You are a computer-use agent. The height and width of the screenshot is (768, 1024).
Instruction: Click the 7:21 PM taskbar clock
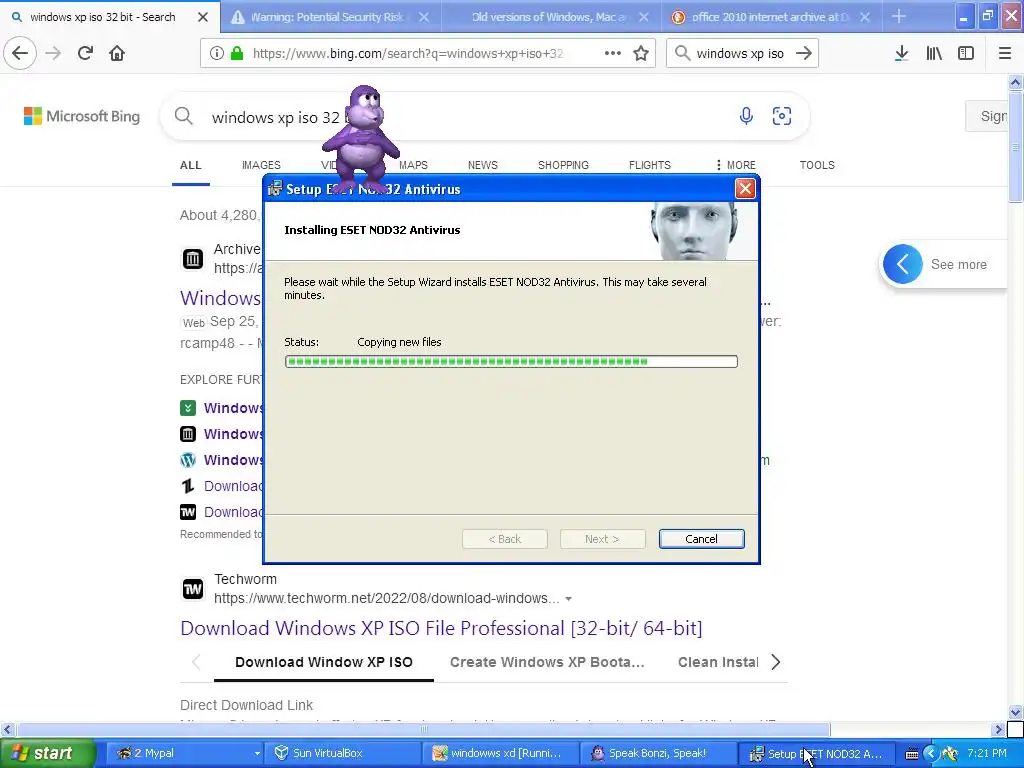(x=987, y=754)
